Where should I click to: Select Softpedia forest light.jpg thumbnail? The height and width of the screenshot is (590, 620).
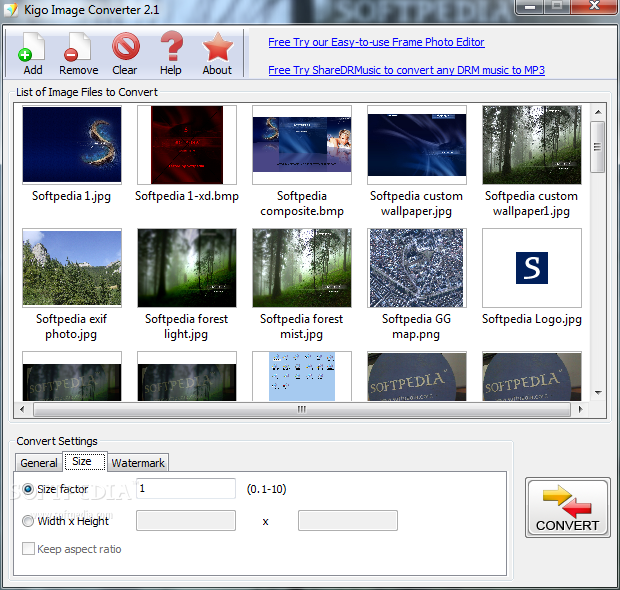(x=187, y=268)
